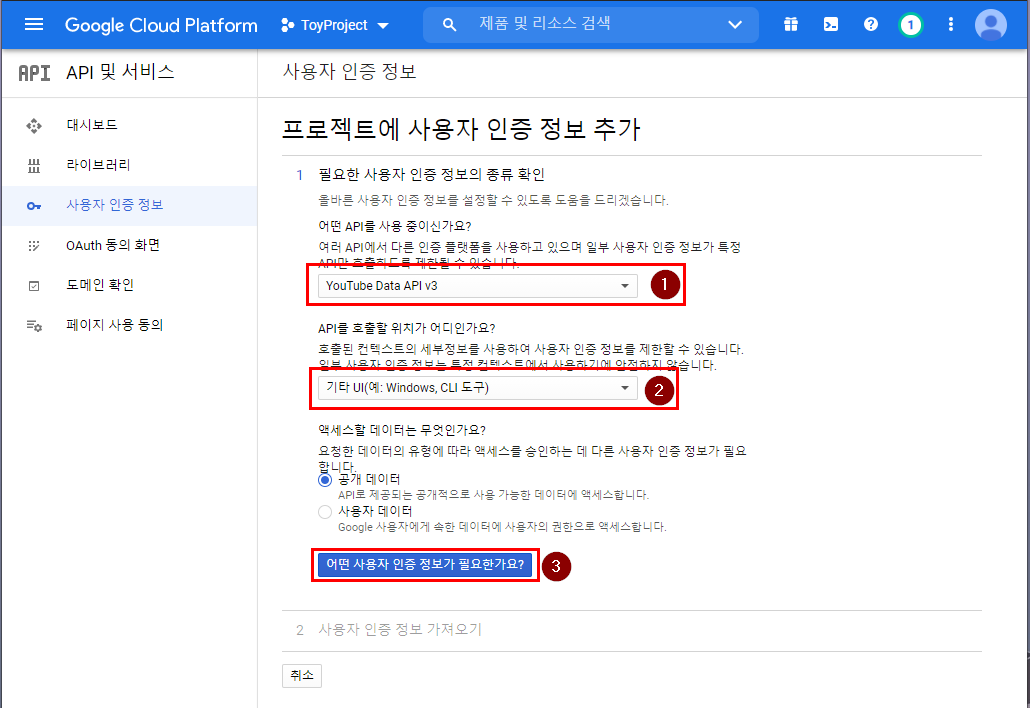The width and height of the screenshot is (1030, 708).
Task: Click the 사용자 인증 정보 page title
Action: tap(349, 71)
